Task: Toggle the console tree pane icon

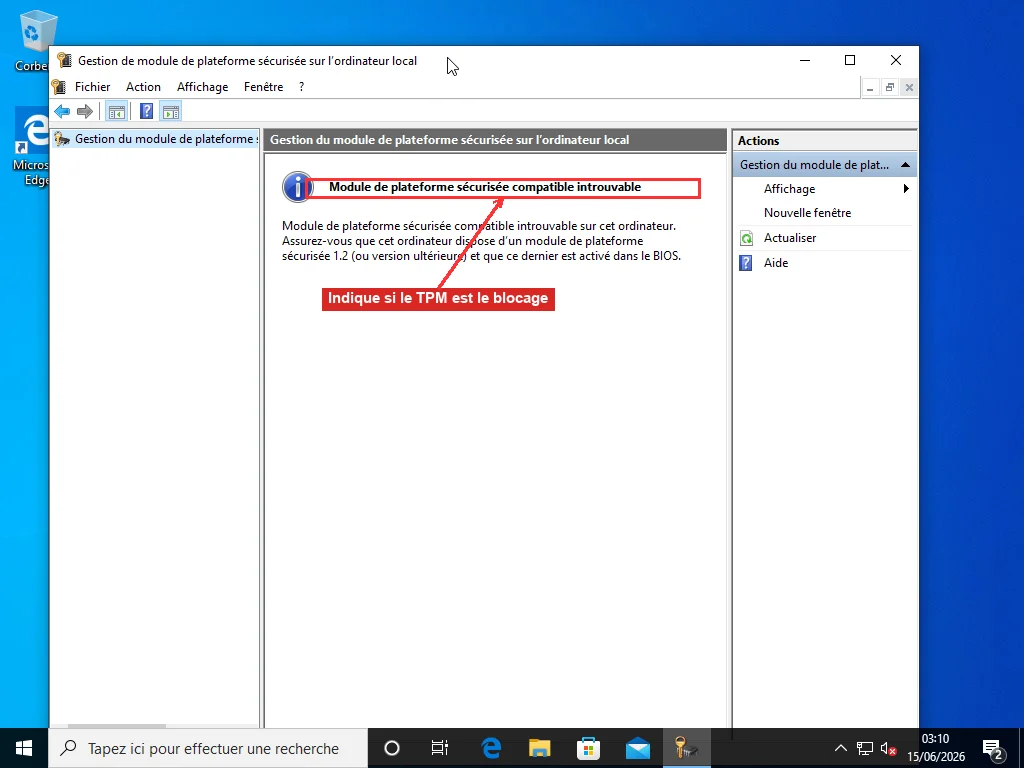Action: [x=117, y=112]
